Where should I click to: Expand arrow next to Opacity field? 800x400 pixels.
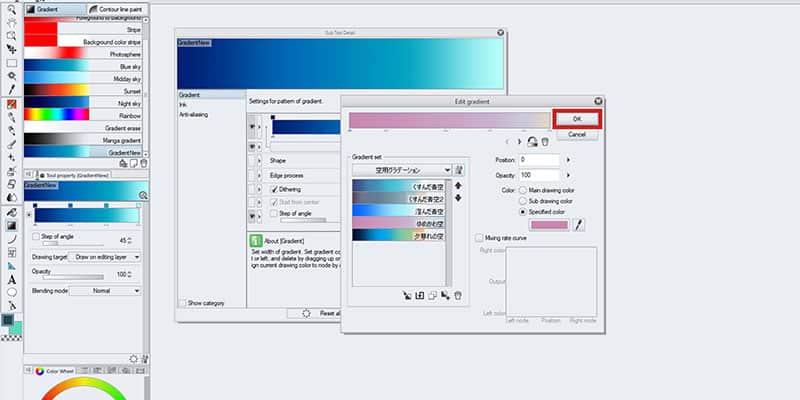click(568, 175)
